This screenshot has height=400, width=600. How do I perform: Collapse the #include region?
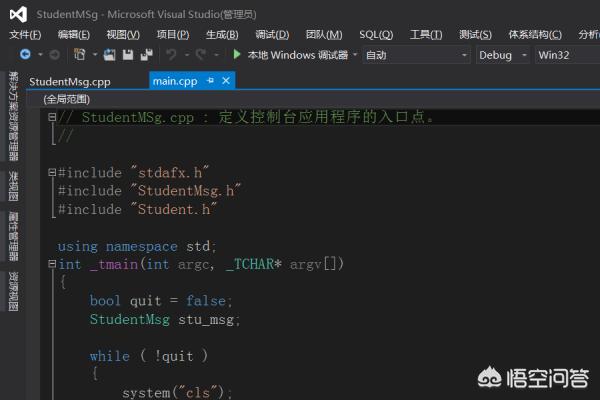tap(52, 173)
